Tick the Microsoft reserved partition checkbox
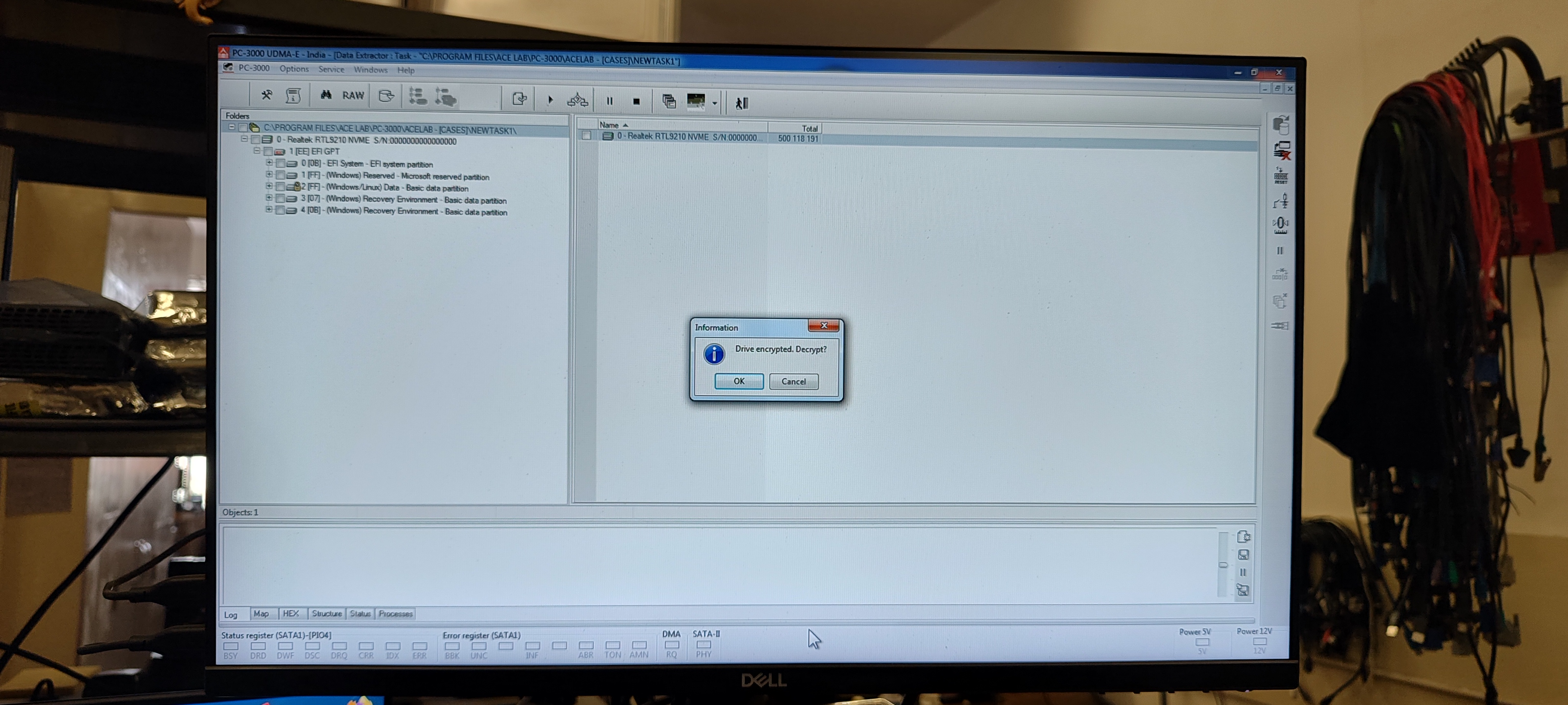Screen dimensions: 1568x705 point(281,175)
